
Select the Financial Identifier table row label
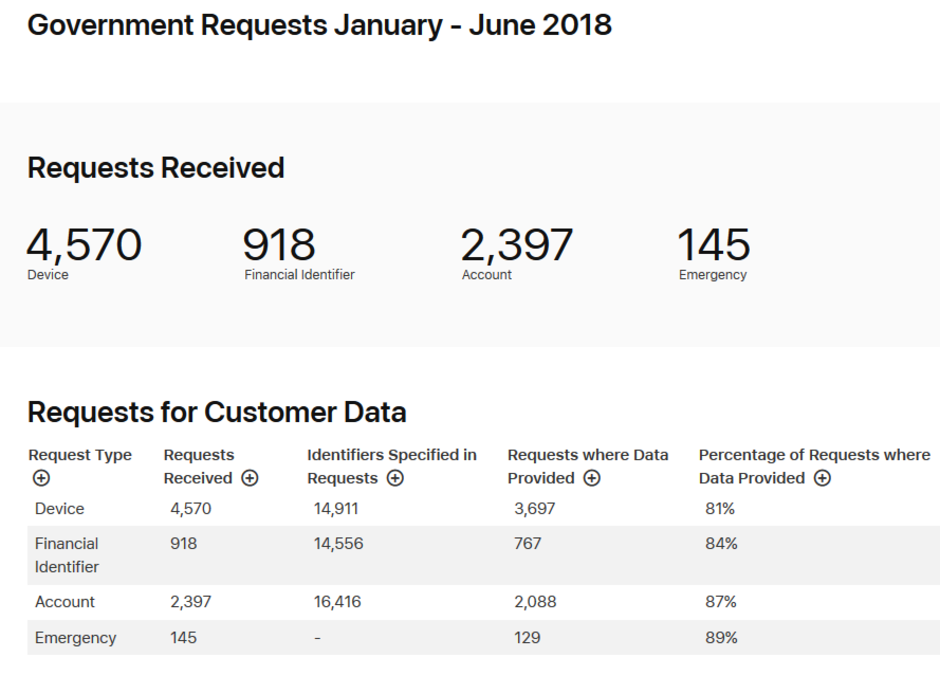coord(67,555)
